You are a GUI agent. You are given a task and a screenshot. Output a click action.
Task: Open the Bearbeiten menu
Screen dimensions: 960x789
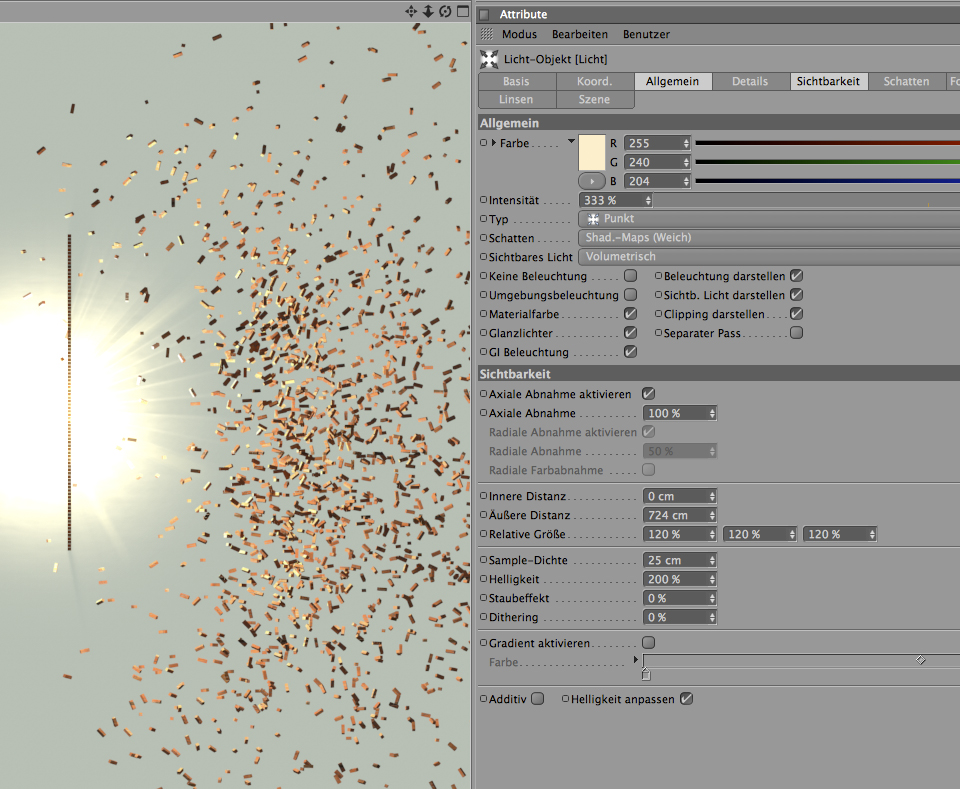coord(579,34)
